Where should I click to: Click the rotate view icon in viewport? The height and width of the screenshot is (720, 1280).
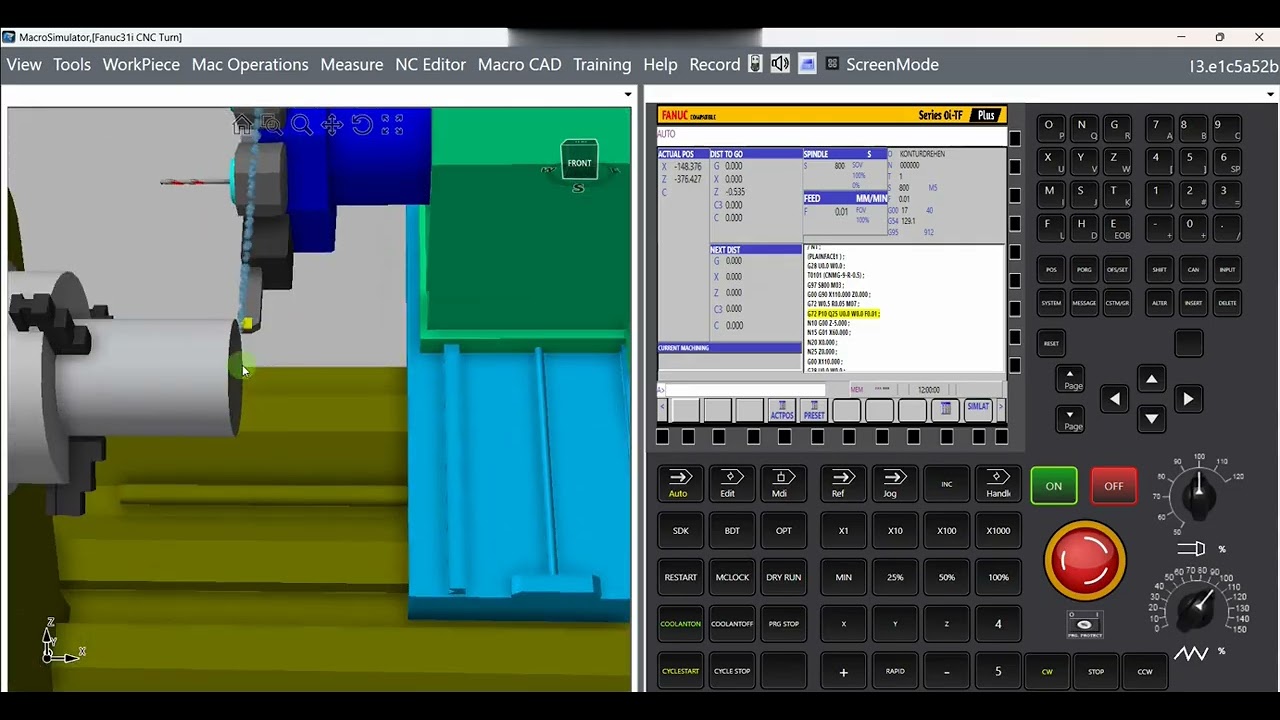tap(362, 125)
